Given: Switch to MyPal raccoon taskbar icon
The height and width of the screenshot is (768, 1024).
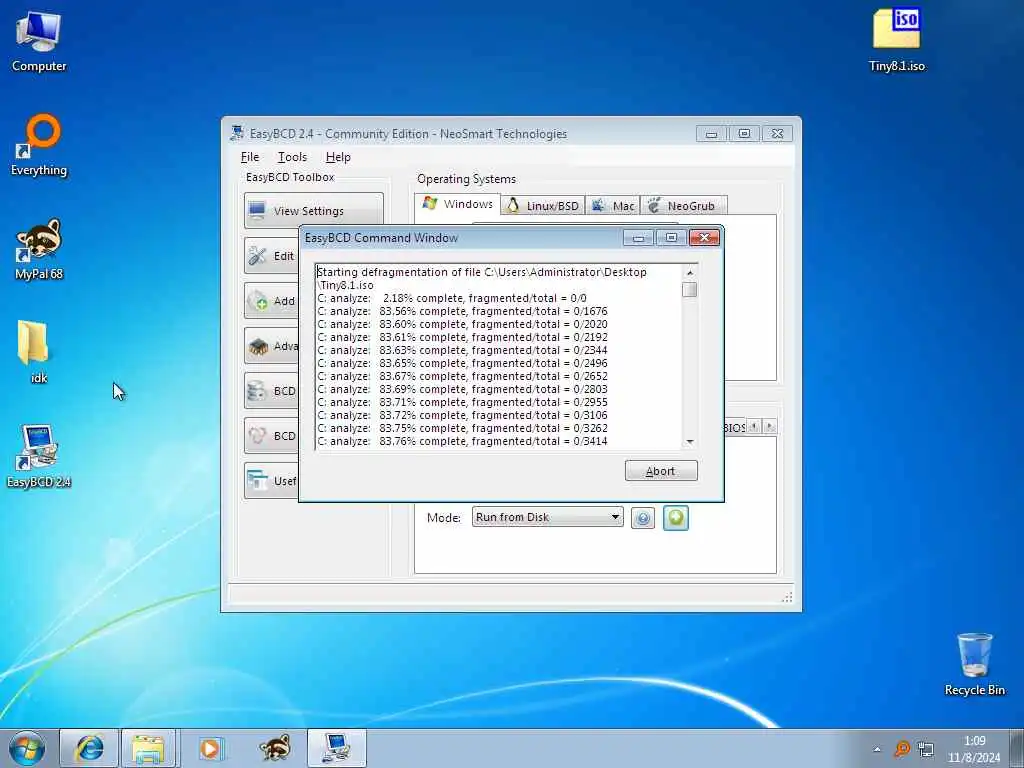Looking at the screenshot, I should click(x=275, y=748).
